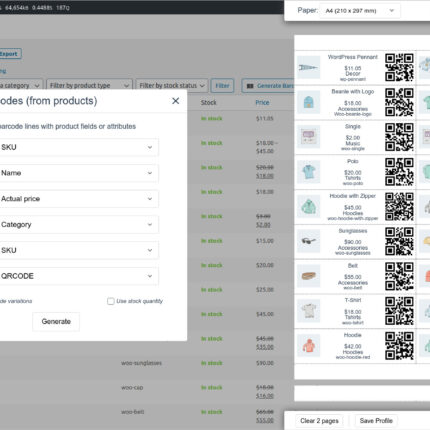
Task: Open the Paper size A4 dropdown
Action: (x=360, y=11)
